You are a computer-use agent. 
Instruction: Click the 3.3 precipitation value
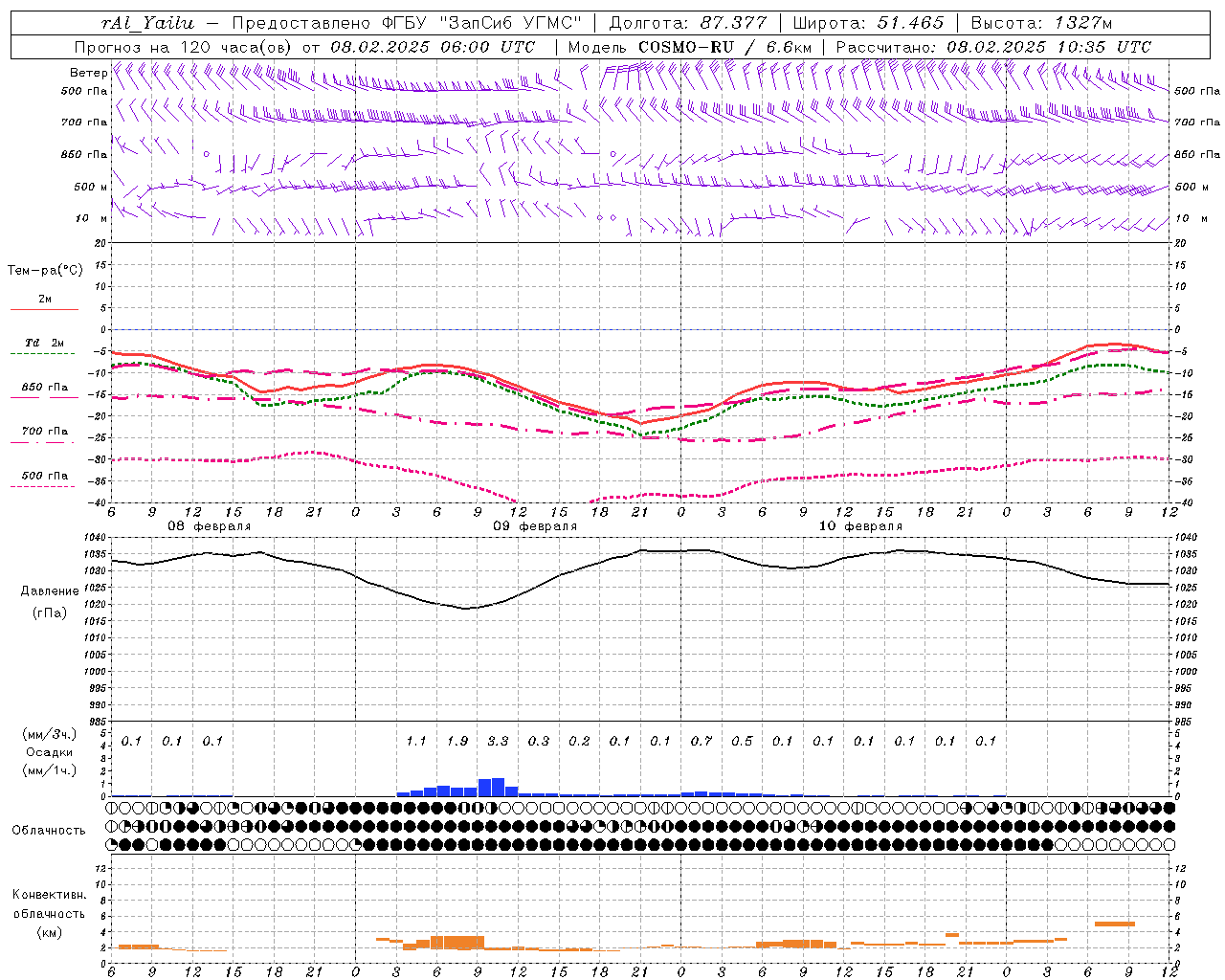498,741
